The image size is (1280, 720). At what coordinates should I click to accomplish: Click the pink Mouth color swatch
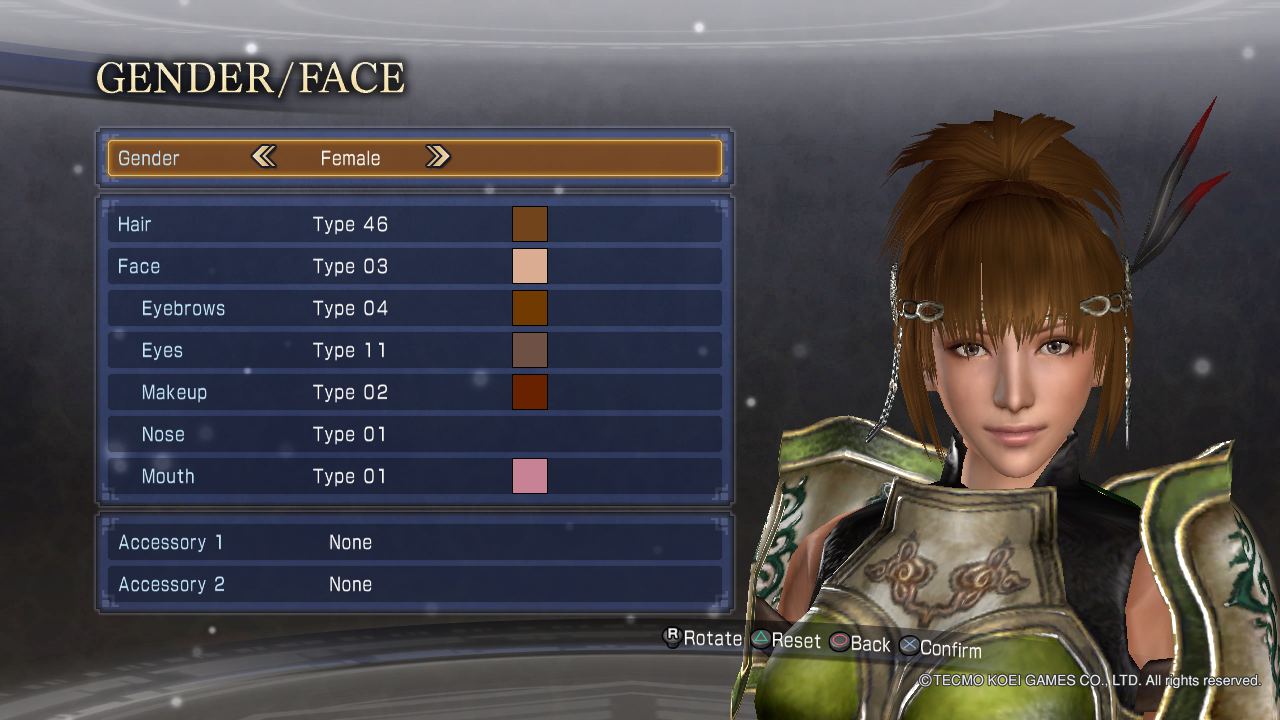tap(530, 476)
